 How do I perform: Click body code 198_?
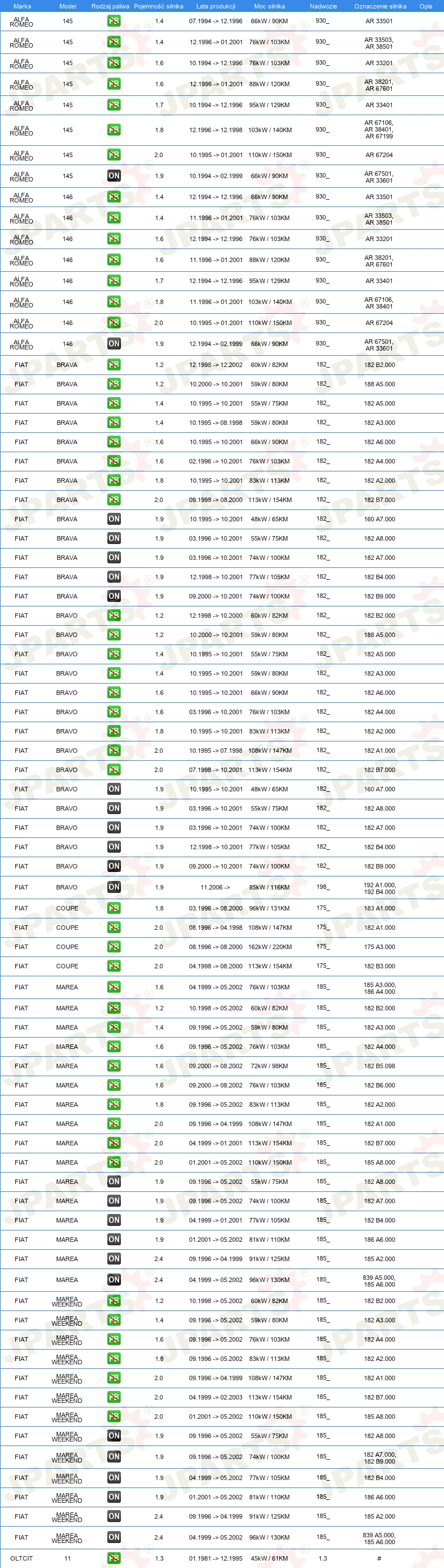(323, 887)
